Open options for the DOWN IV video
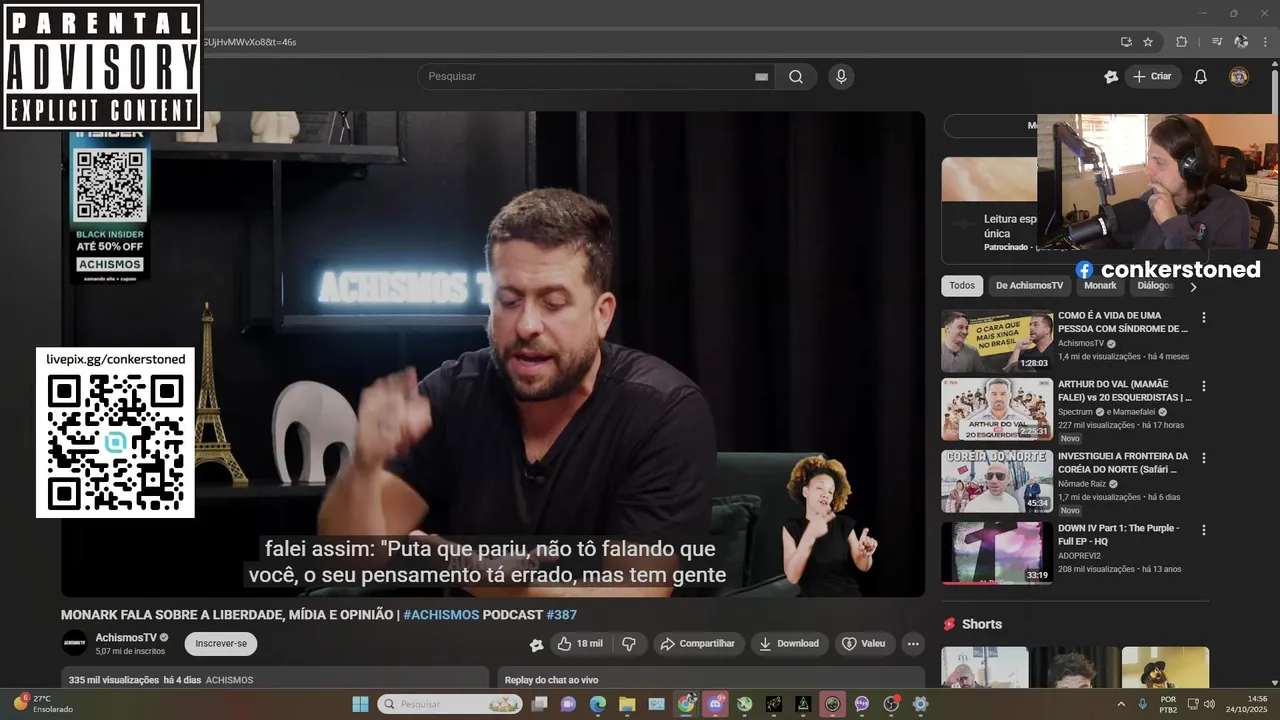1280x720 pixels. (x=1204, y=530)
